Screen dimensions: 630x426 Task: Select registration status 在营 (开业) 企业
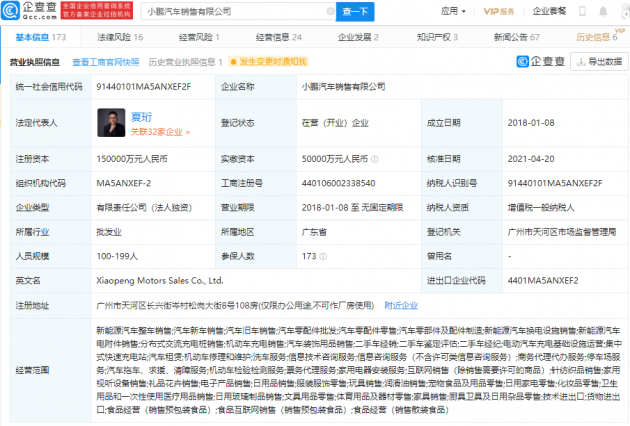tap(335, 123)
